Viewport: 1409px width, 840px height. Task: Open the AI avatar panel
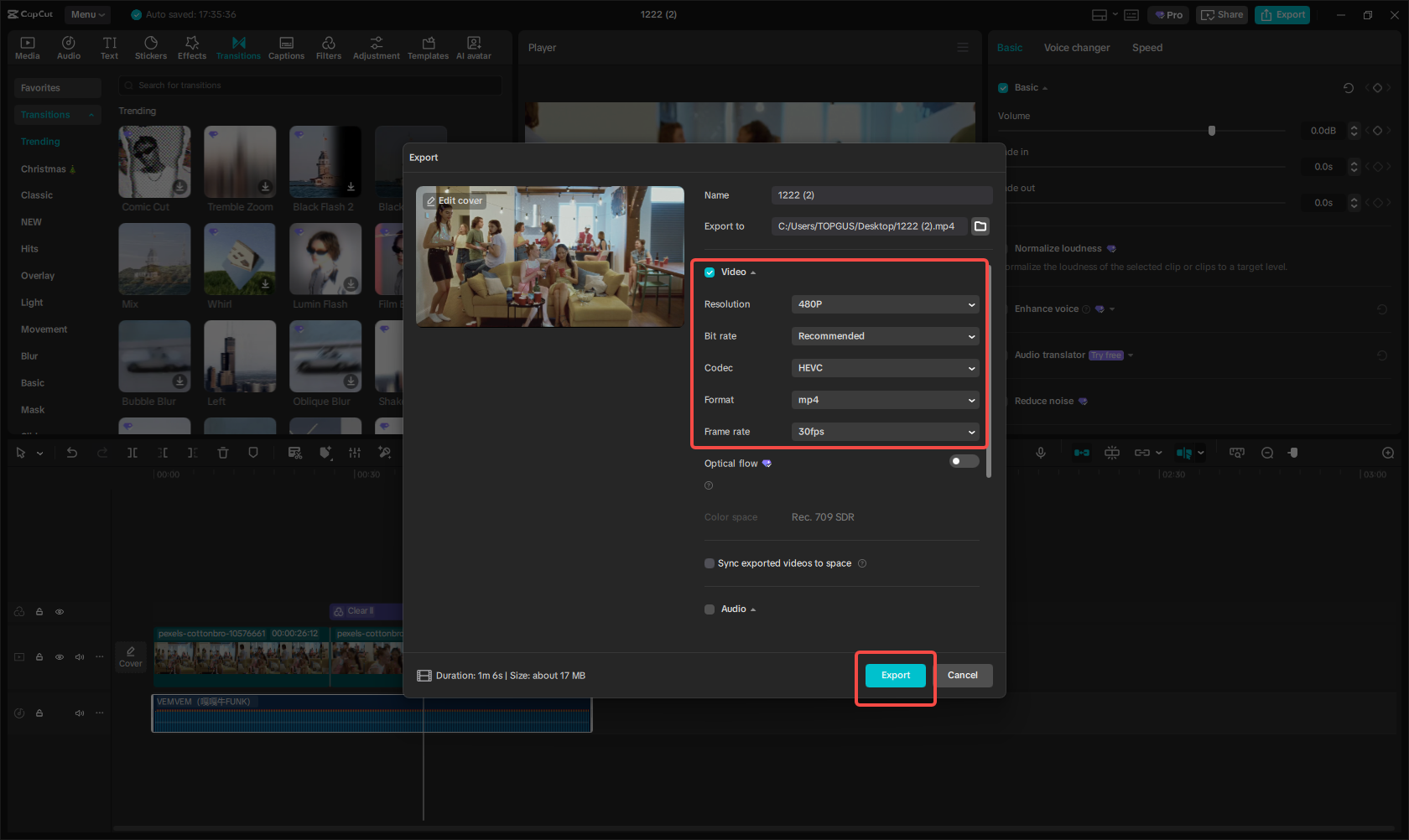(x=473, y=47)
